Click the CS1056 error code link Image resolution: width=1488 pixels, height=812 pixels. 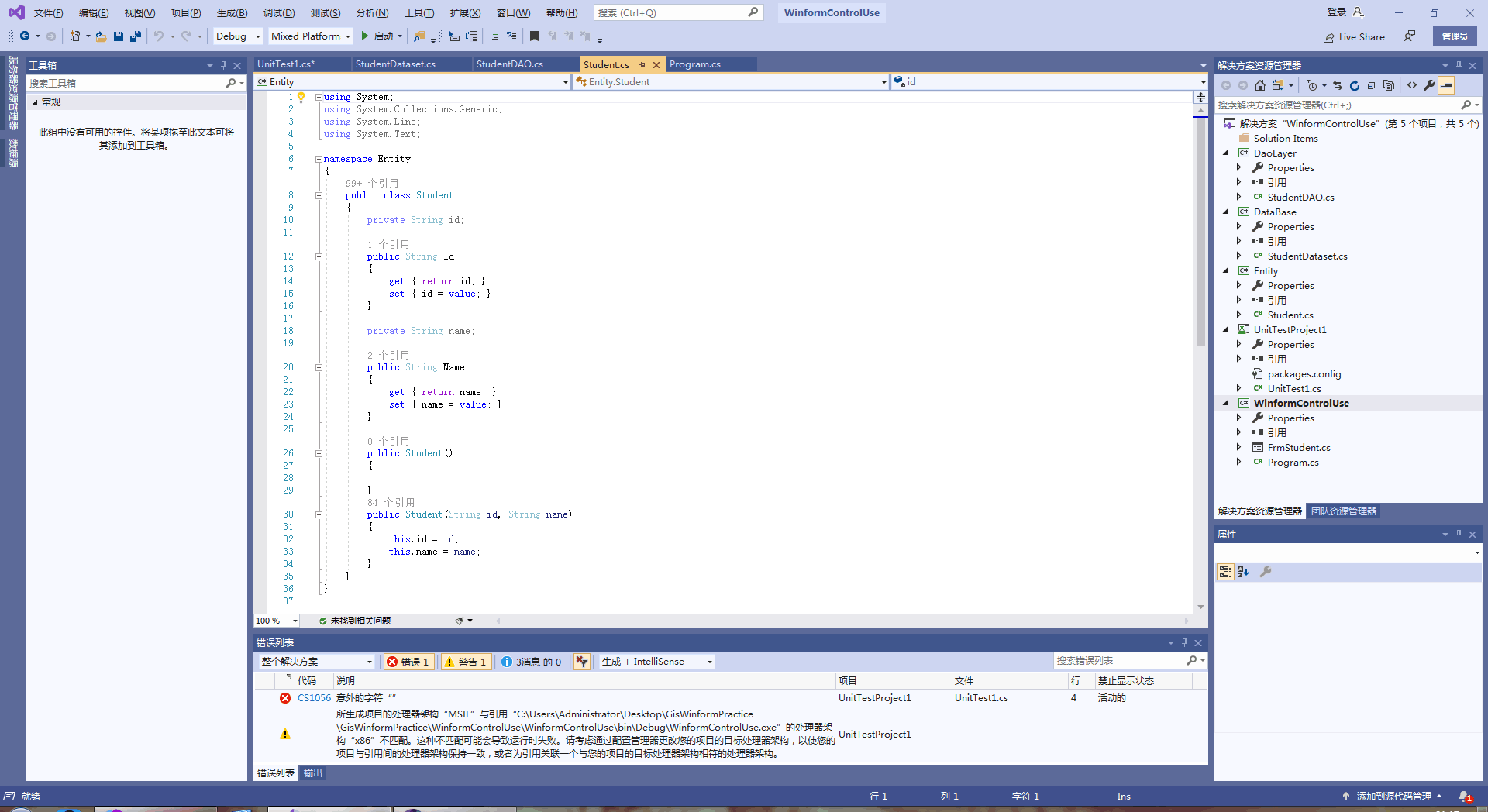[x=314, y=698]
